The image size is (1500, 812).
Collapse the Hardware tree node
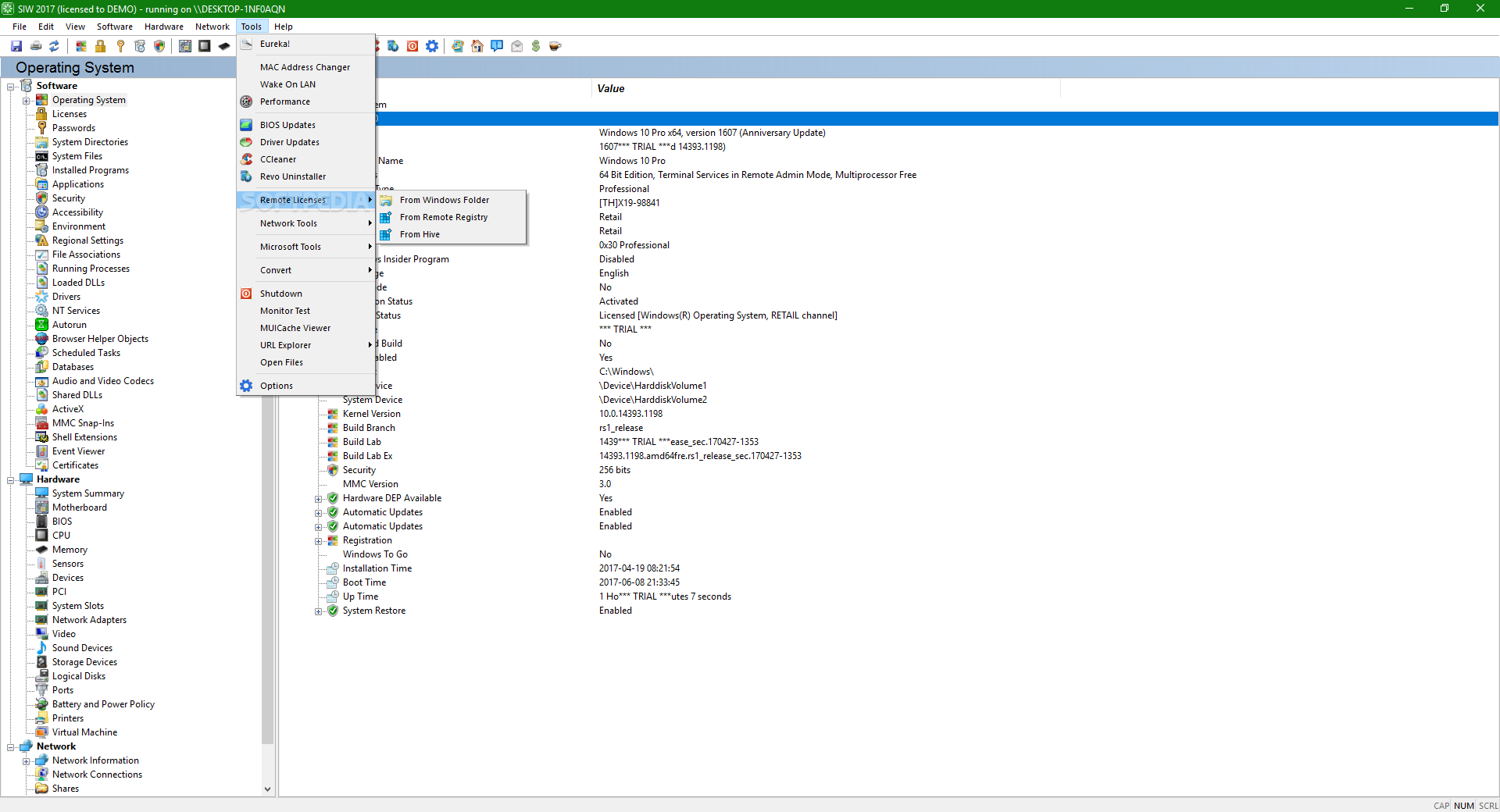point(11,479)
